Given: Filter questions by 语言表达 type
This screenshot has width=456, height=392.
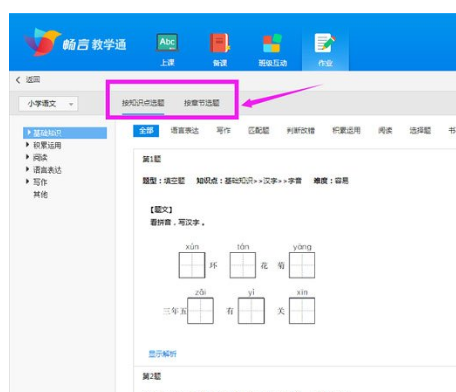Looking at the screenshot, I should click(185, 131).
